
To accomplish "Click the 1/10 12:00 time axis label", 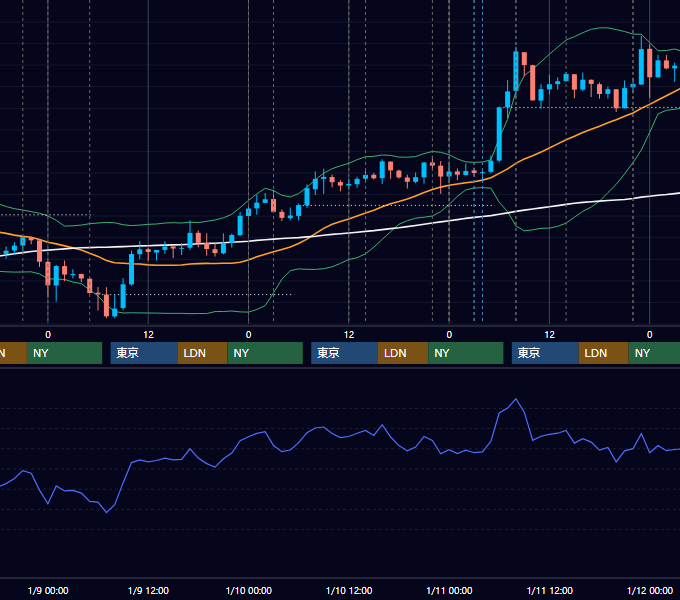I will pyautogui.click(x=349, y=590).
